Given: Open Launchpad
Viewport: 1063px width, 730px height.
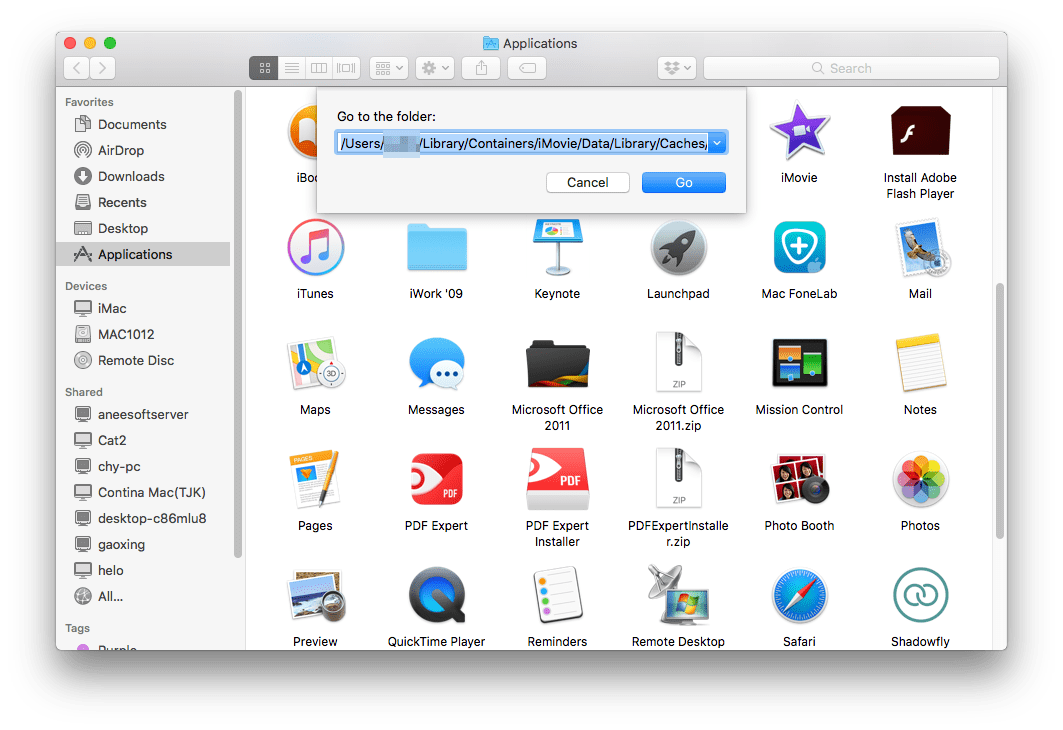Looking at the screenshot, I should pos(678,247).
